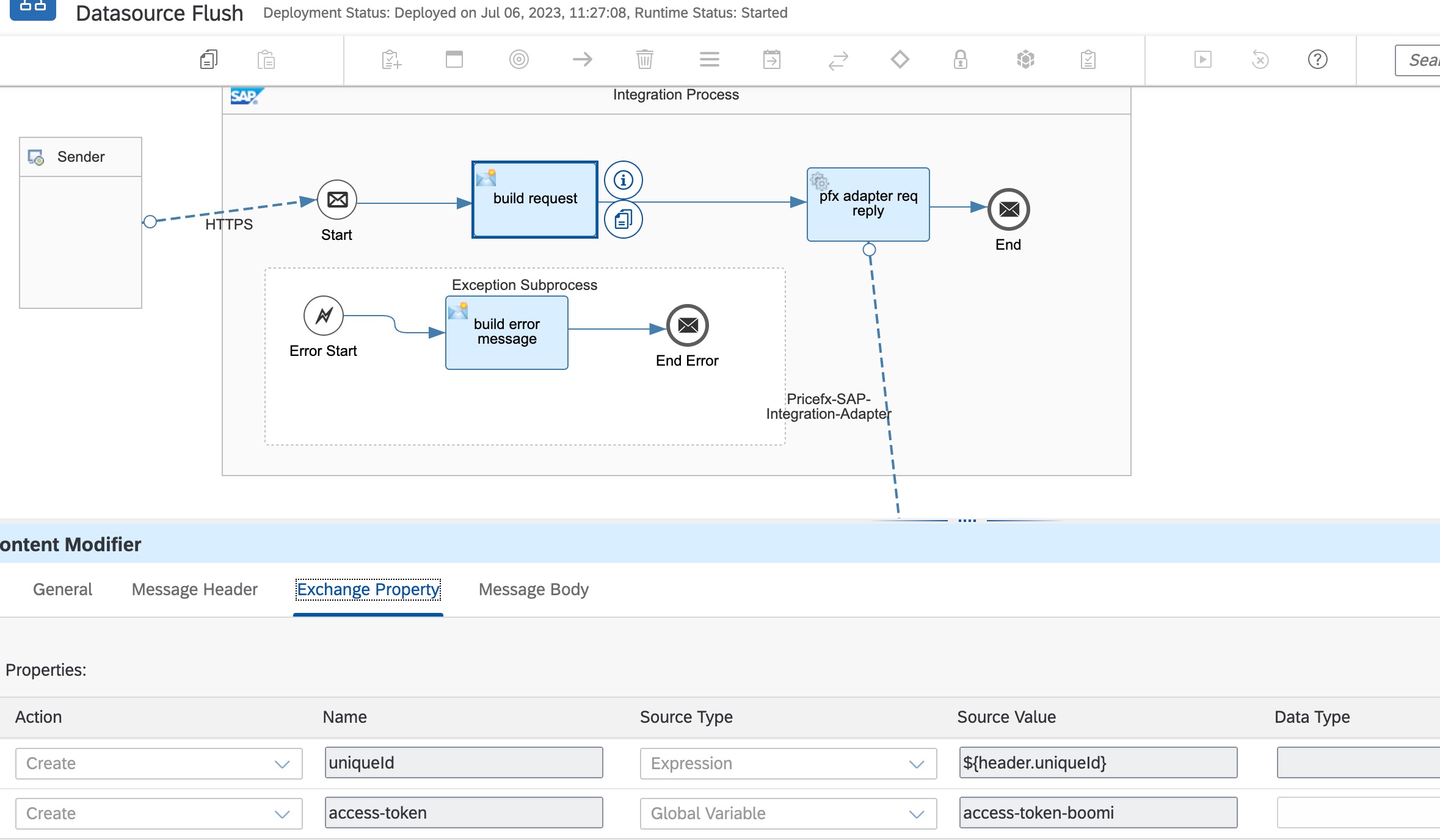This screenshot has height=840, width=1440.
Task: Click the connector arrow icon in toolbar
Action: pyautogui.click(x=582, y=60)
